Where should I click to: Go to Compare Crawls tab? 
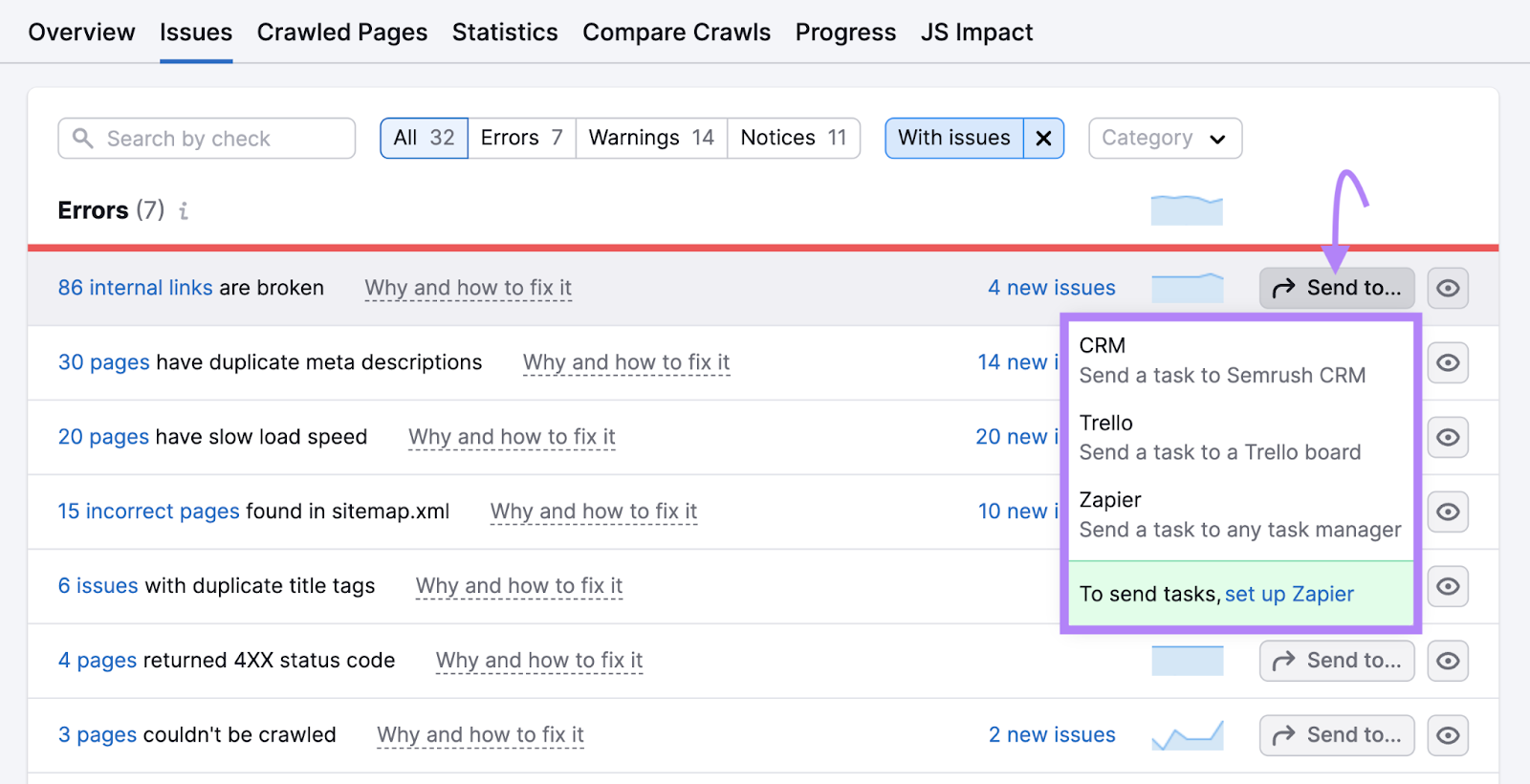(676, 33)
